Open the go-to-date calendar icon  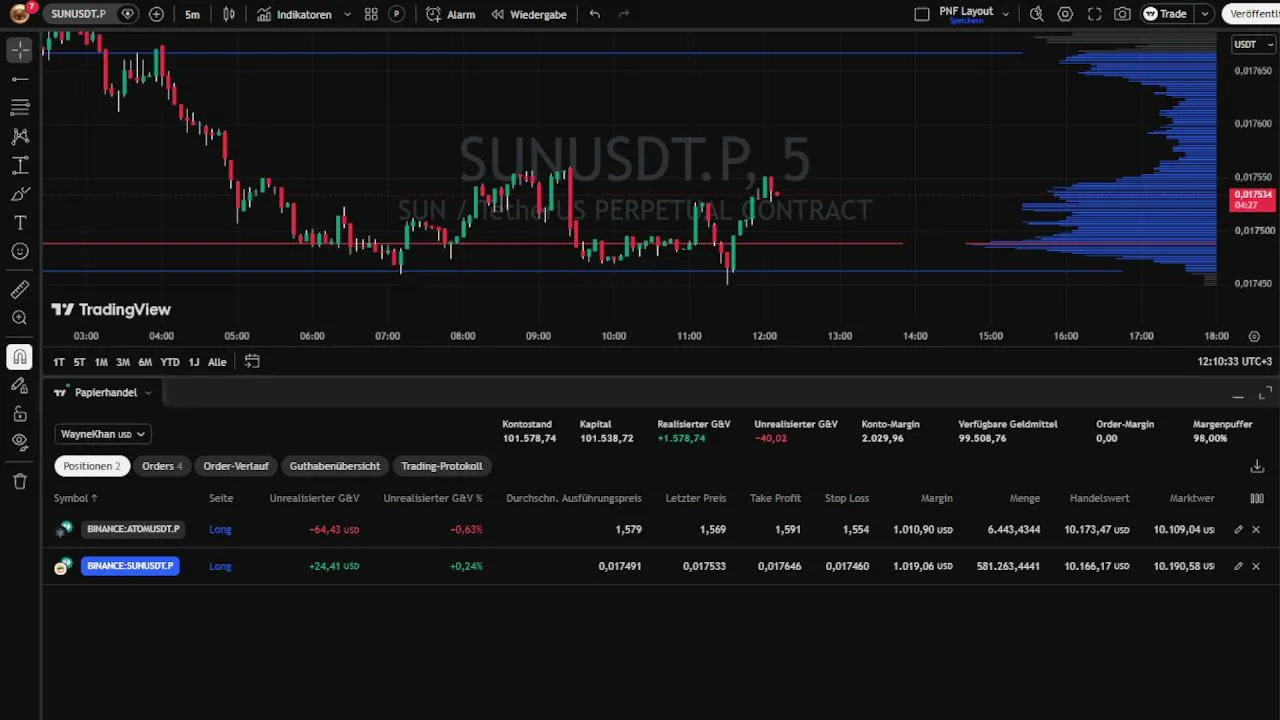coord(252,362)
